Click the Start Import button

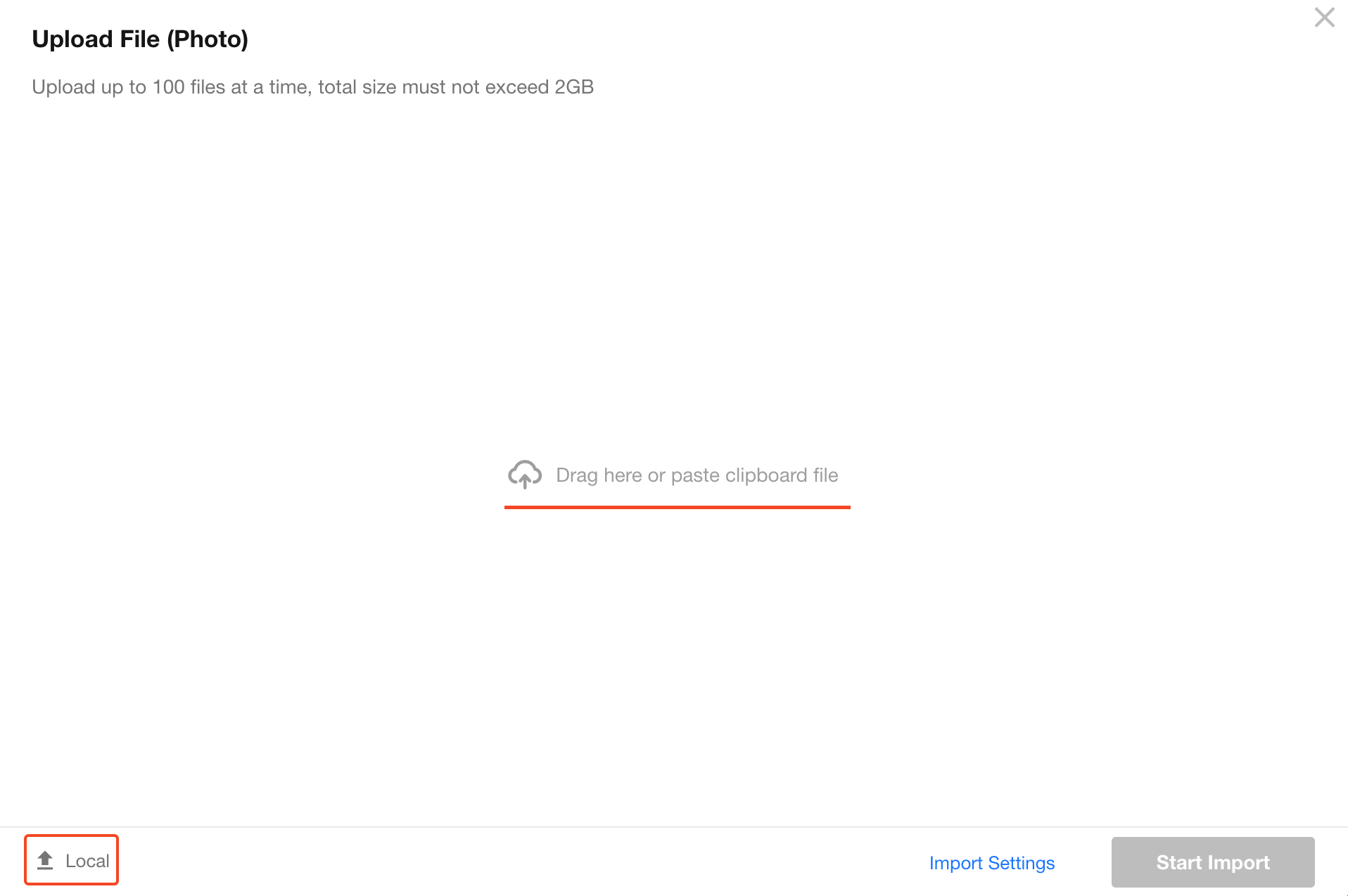click(1213, 862)
